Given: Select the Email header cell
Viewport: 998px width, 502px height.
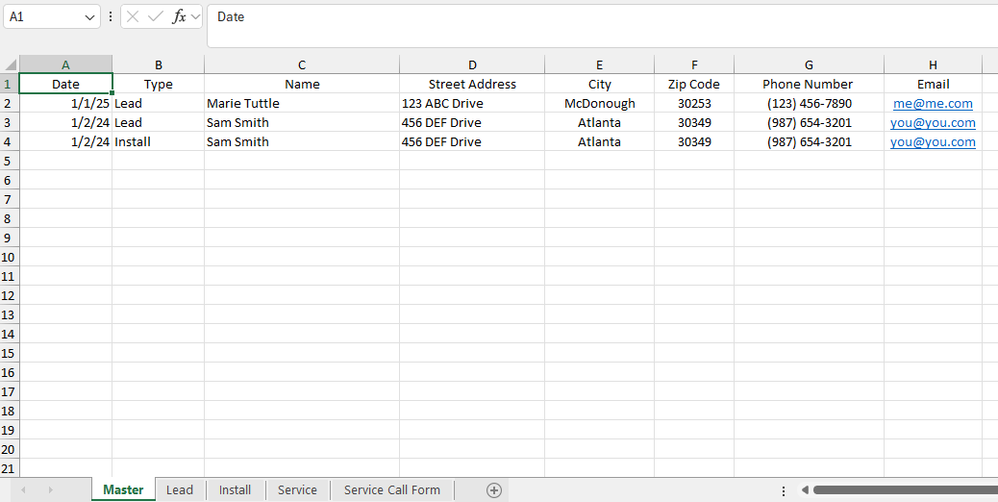Looking at the screenshot, I should [933, 84].
